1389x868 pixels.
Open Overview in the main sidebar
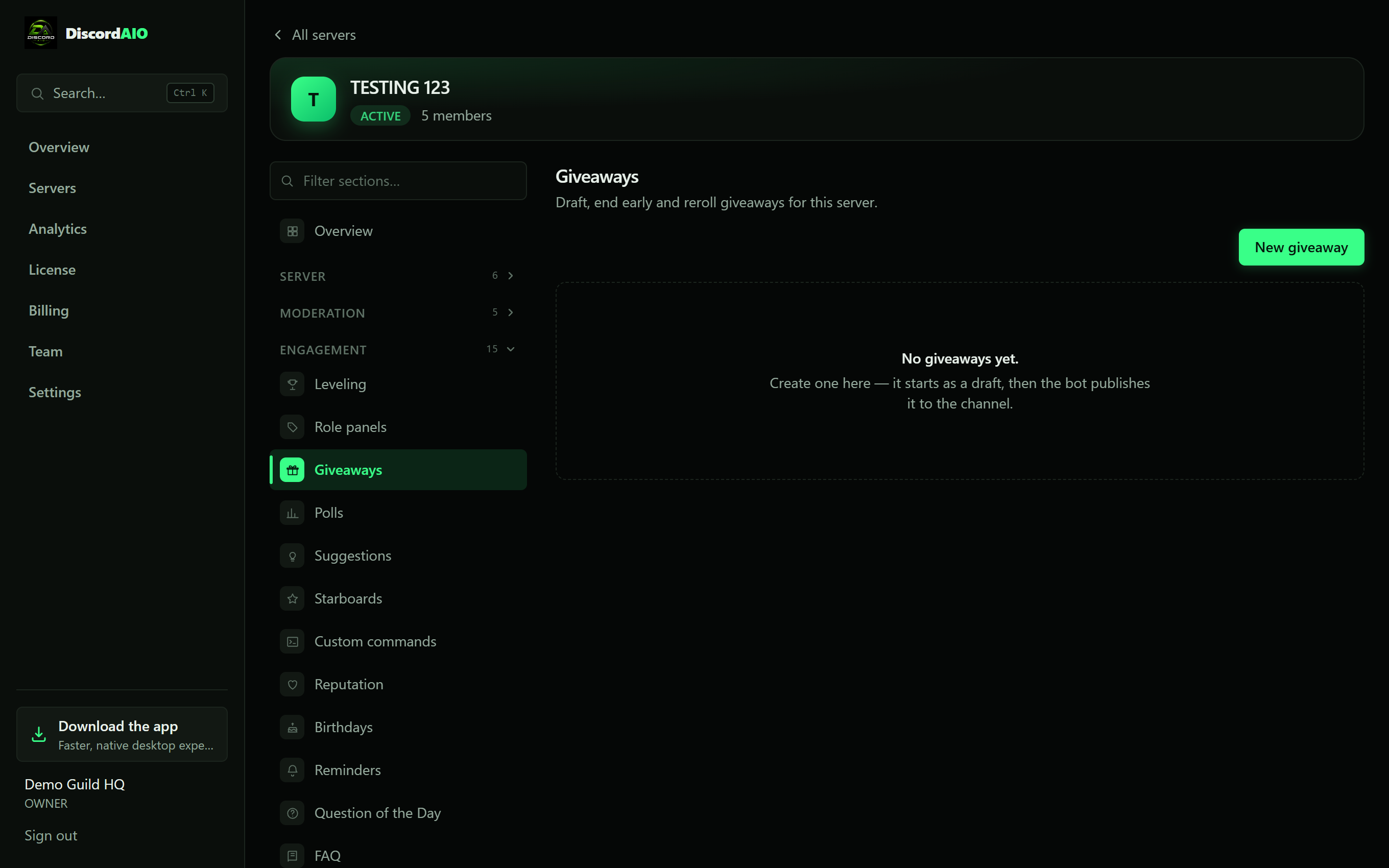[122, 148]
